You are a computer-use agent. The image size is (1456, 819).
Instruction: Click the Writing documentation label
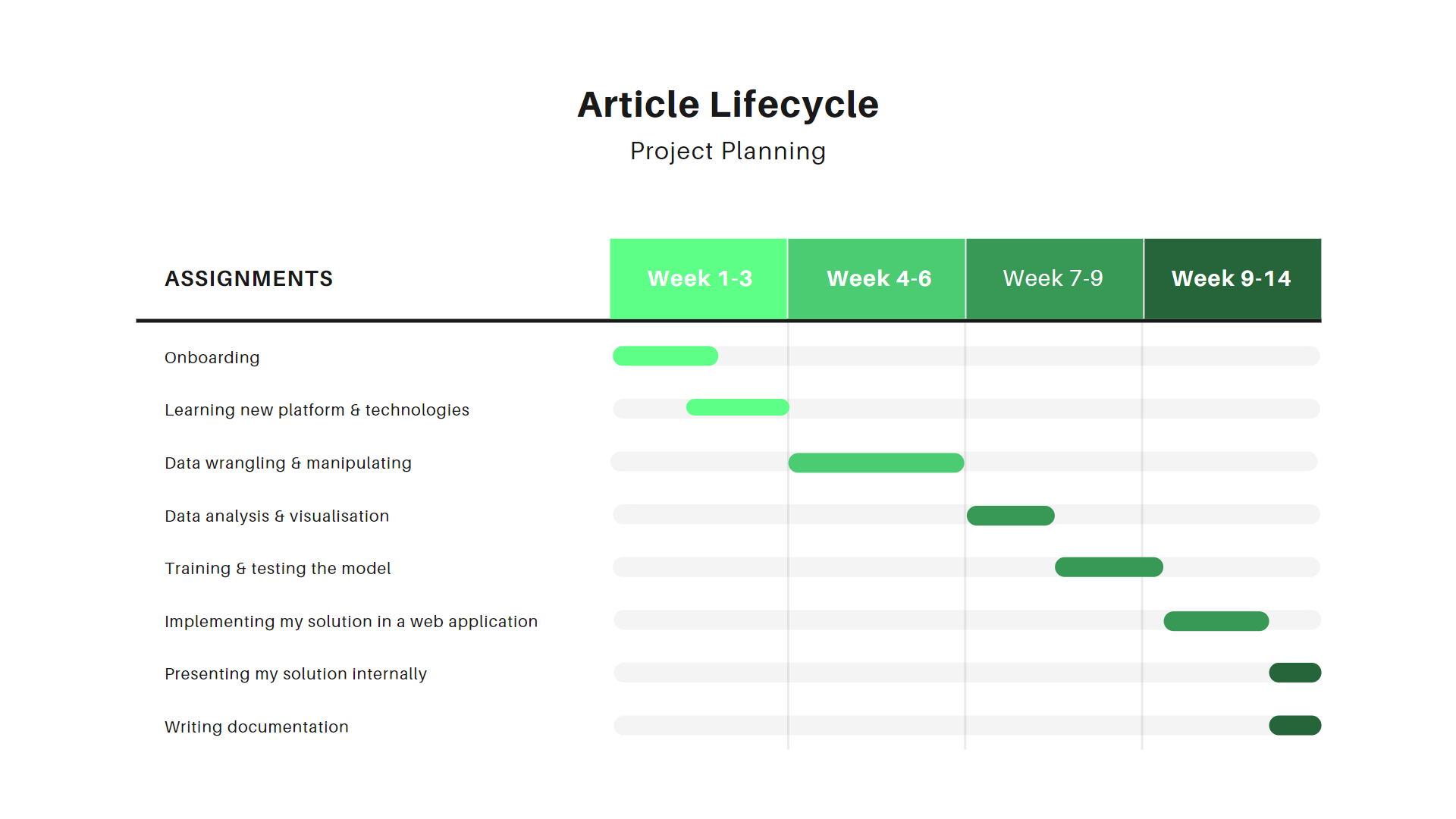[x=256, y=727]
